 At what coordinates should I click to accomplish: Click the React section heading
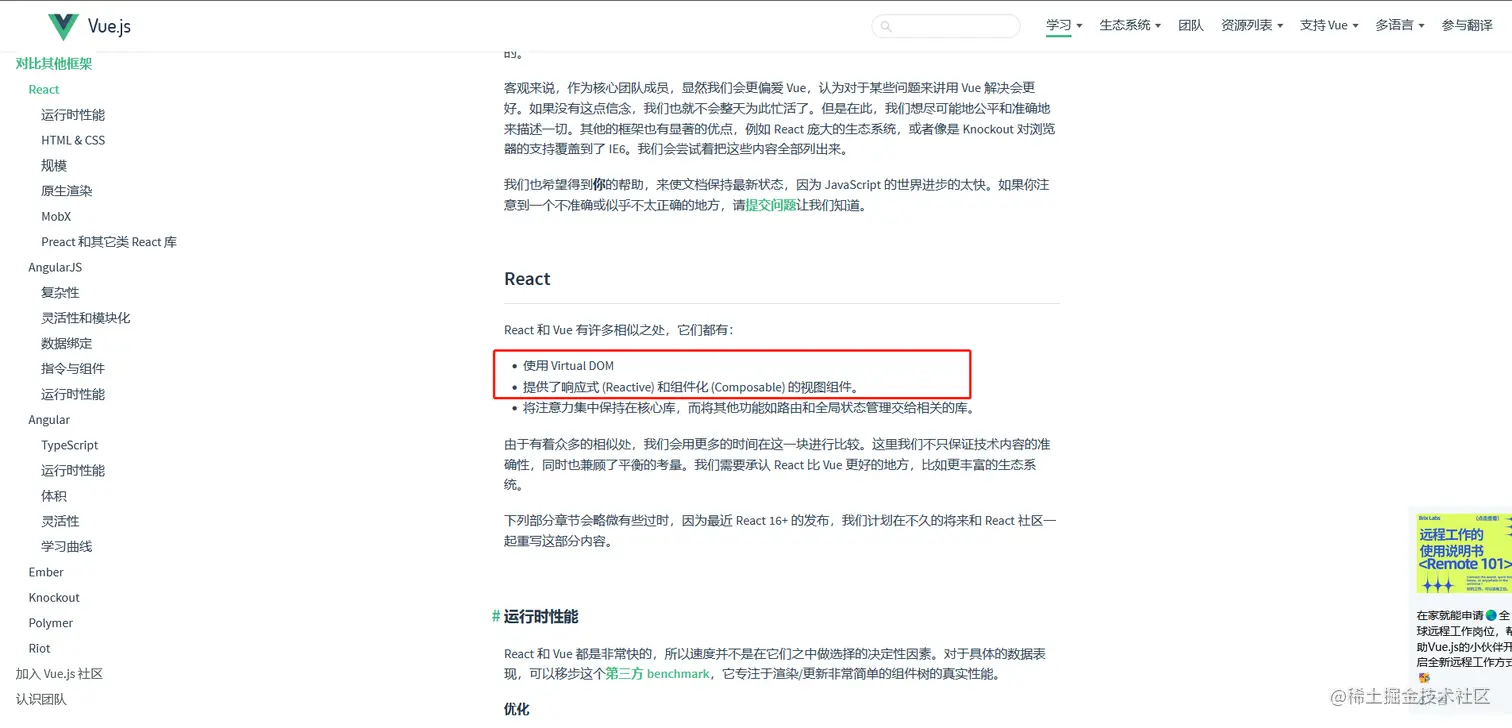click(x=527, y=279)
